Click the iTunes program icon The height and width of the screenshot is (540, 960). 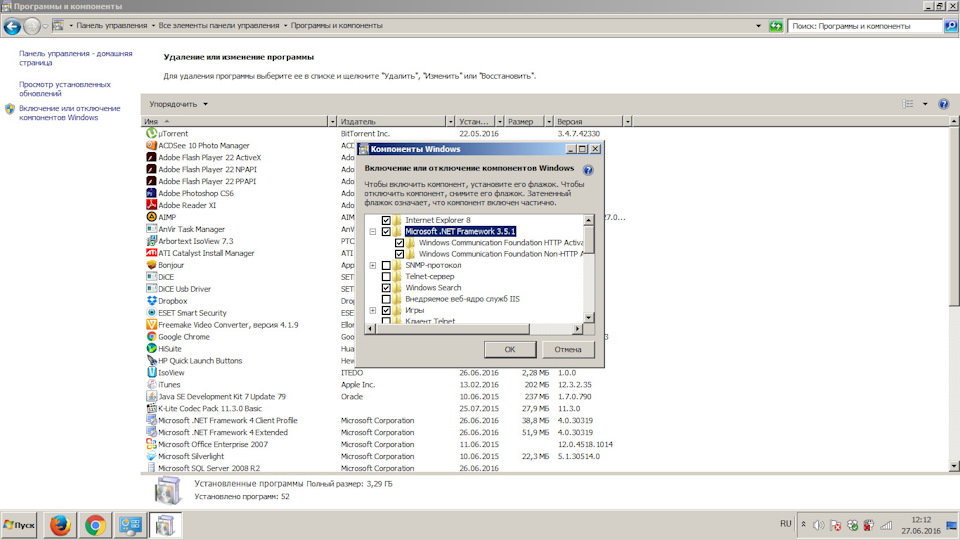[151, 384]
